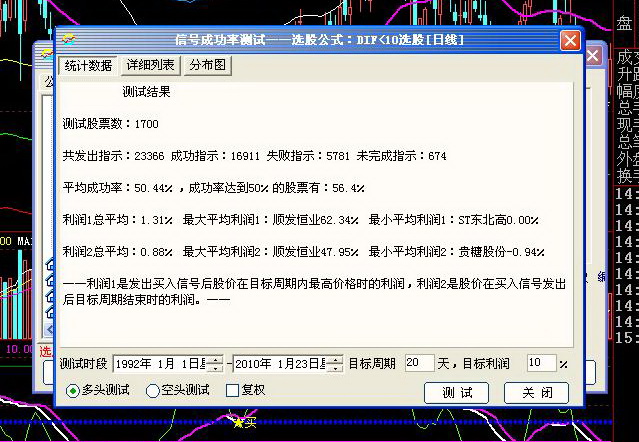Open the 分布图 tab
Image resolution: width=639 pixels, height=442 pixels.
[207, 65]
